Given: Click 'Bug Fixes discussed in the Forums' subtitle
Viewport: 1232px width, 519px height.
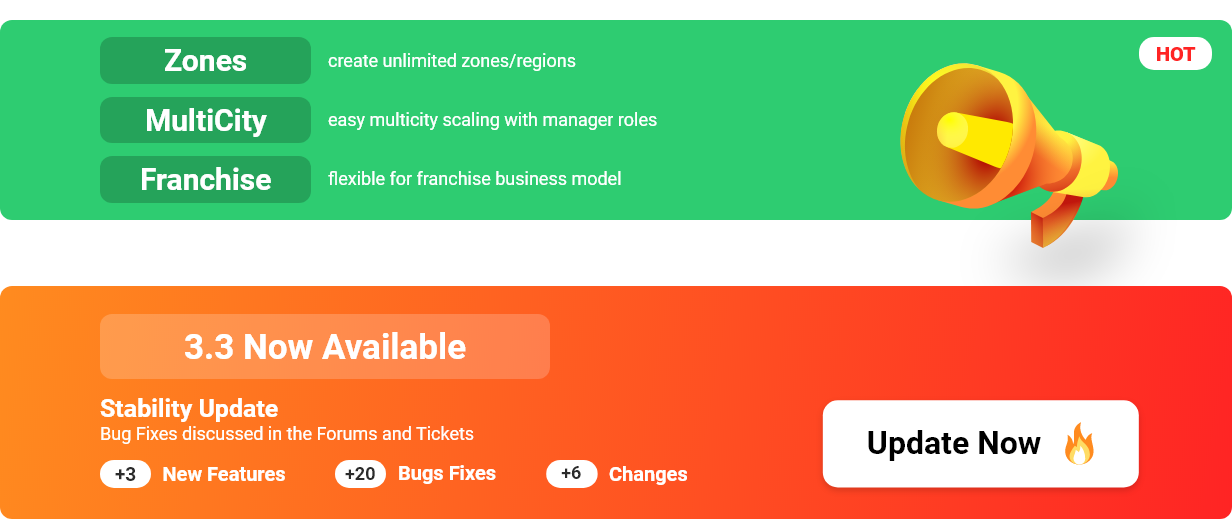Looking at the screenshot, I should [x=287, y=434].
